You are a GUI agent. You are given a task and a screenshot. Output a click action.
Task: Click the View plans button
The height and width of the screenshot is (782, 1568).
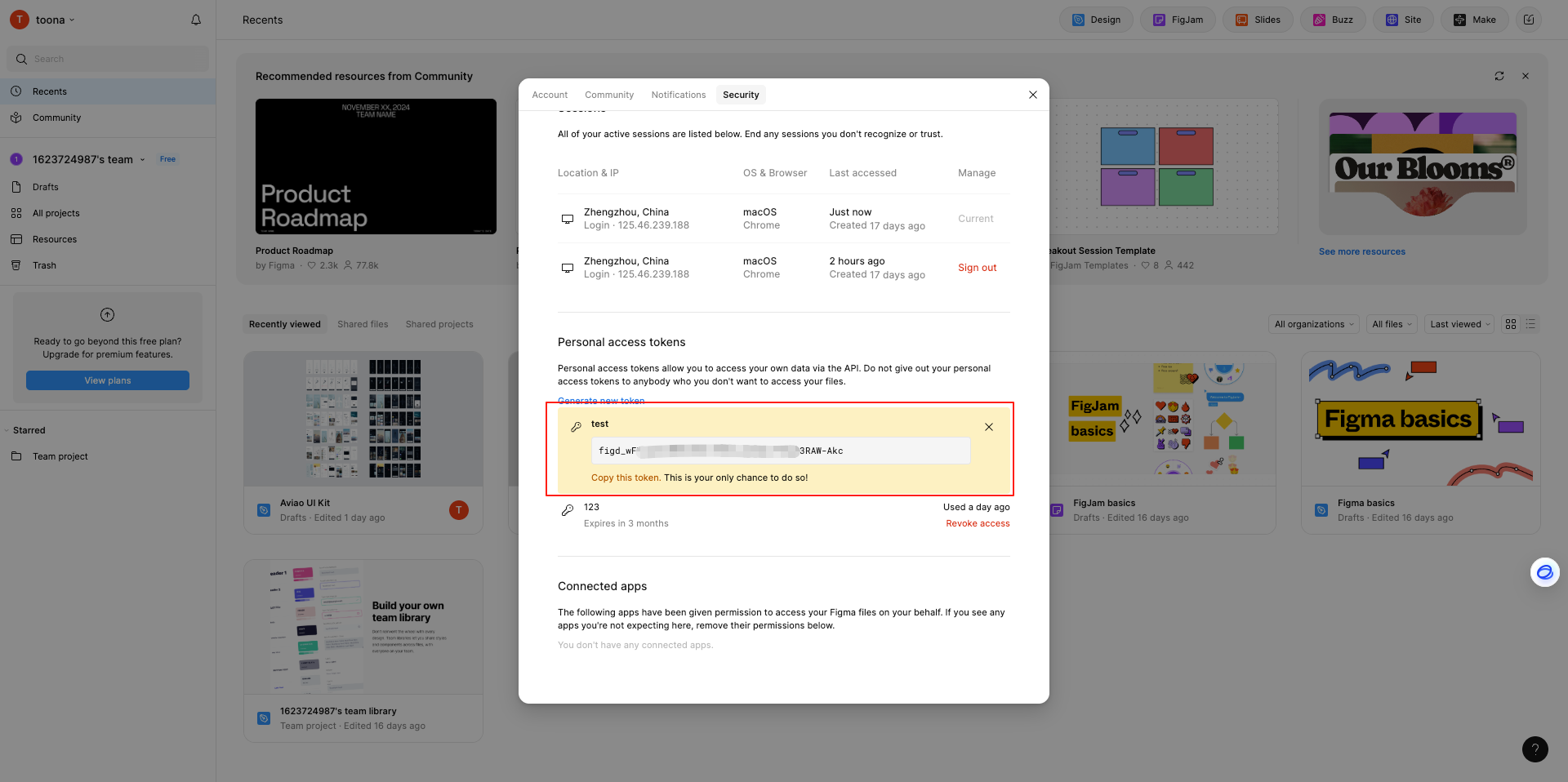108,380
